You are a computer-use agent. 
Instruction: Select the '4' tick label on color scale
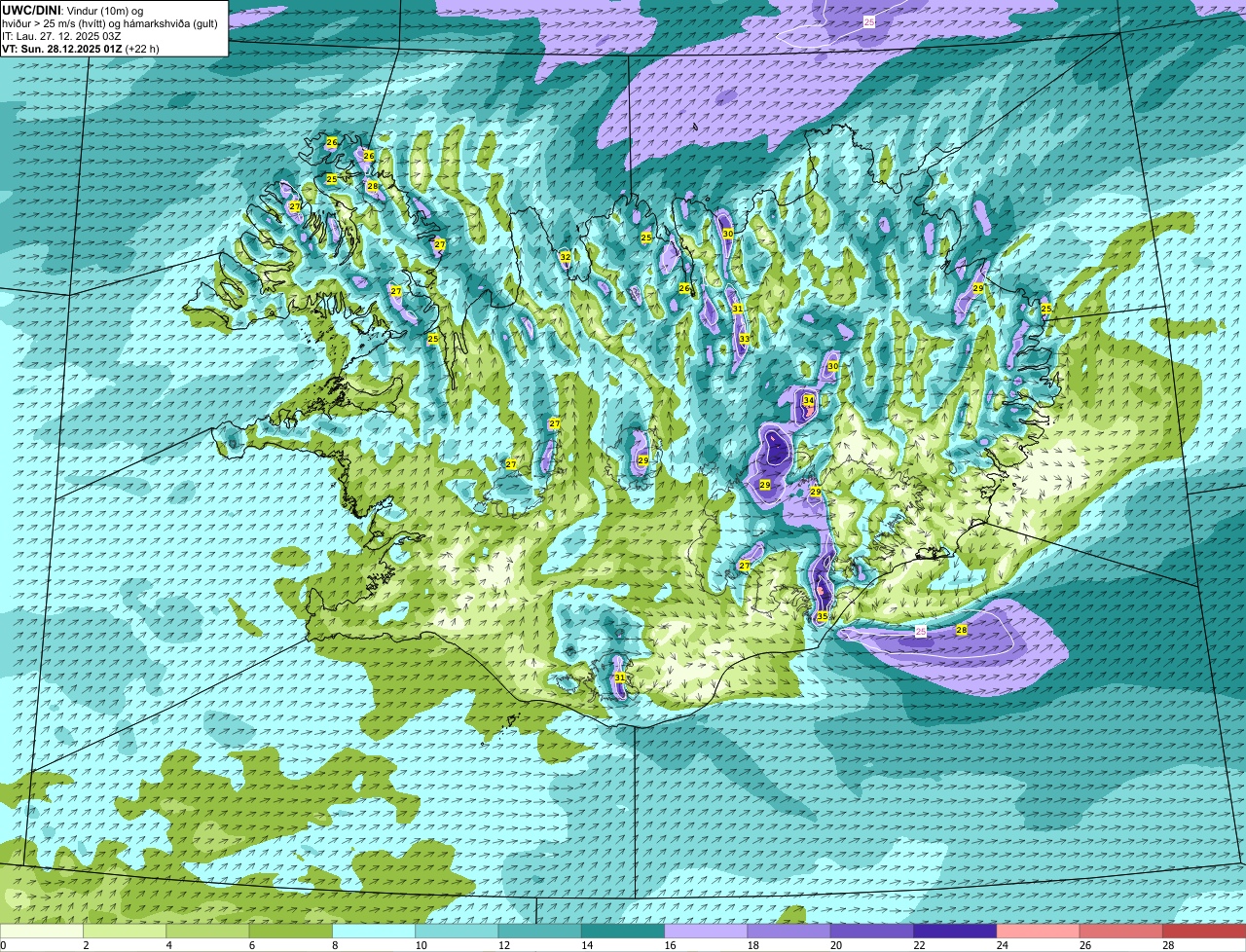[x=168, y=944]
